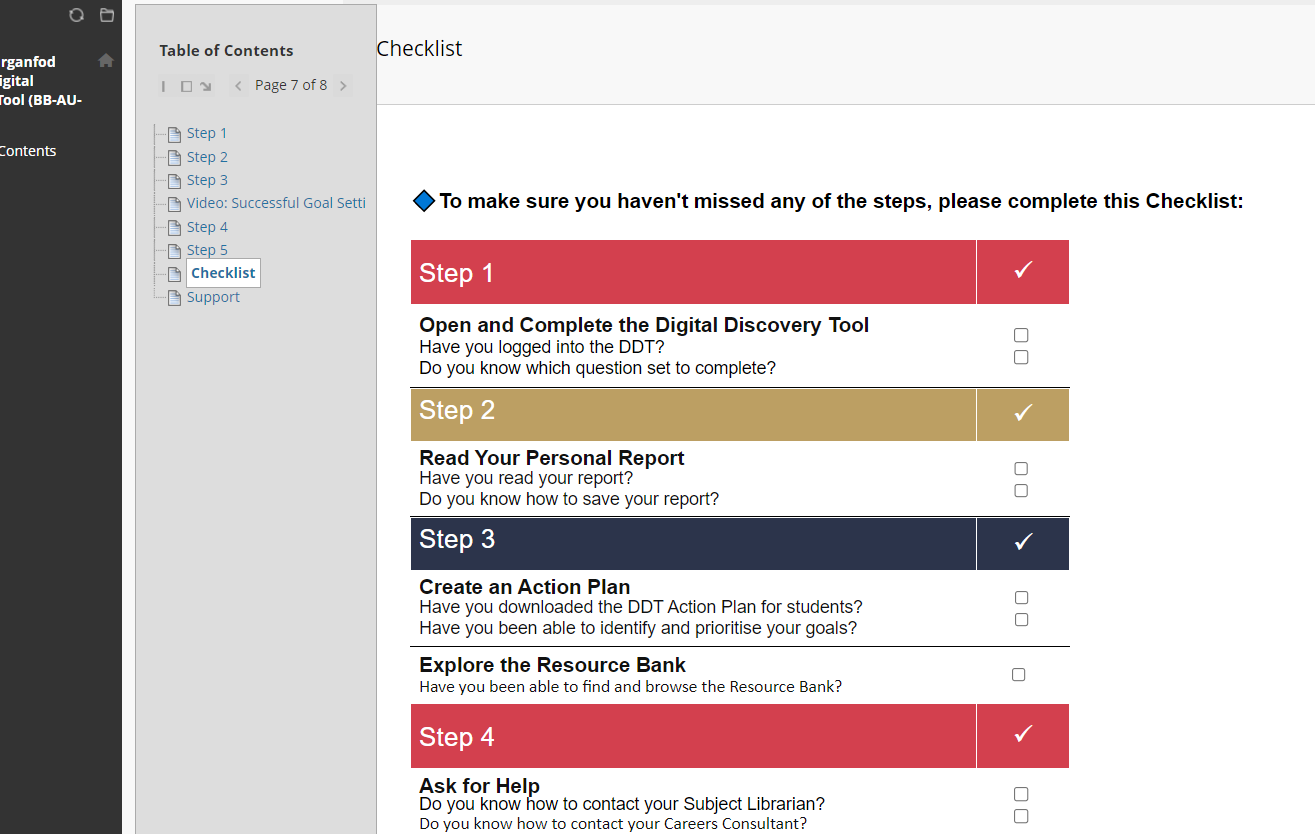
Task: Check 'Do you know how to save your report?'
Action: pyautogui.click(x=1021, y=490)
